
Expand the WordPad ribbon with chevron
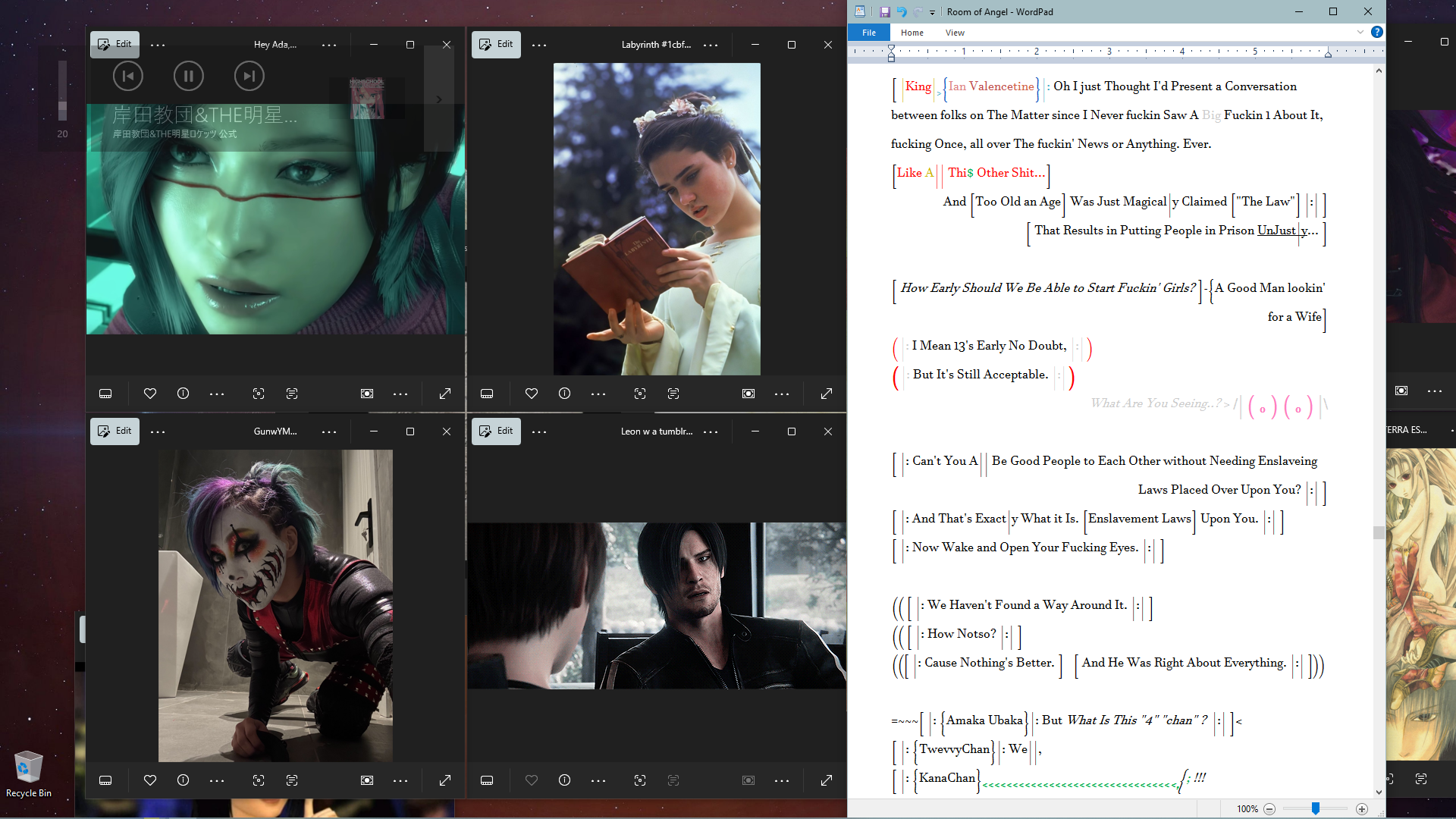click(1360, 32)
